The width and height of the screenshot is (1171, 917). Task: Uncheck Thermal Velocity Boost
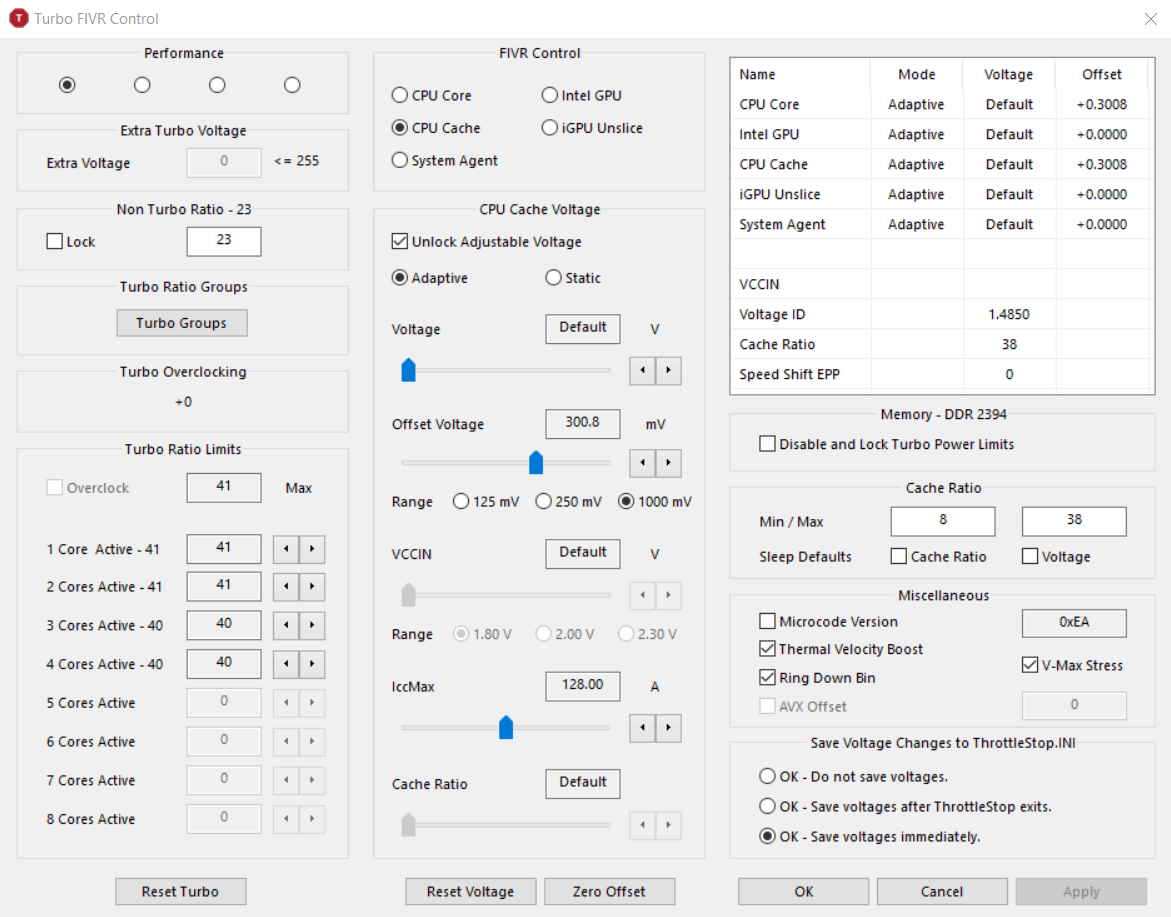(767, 649)
